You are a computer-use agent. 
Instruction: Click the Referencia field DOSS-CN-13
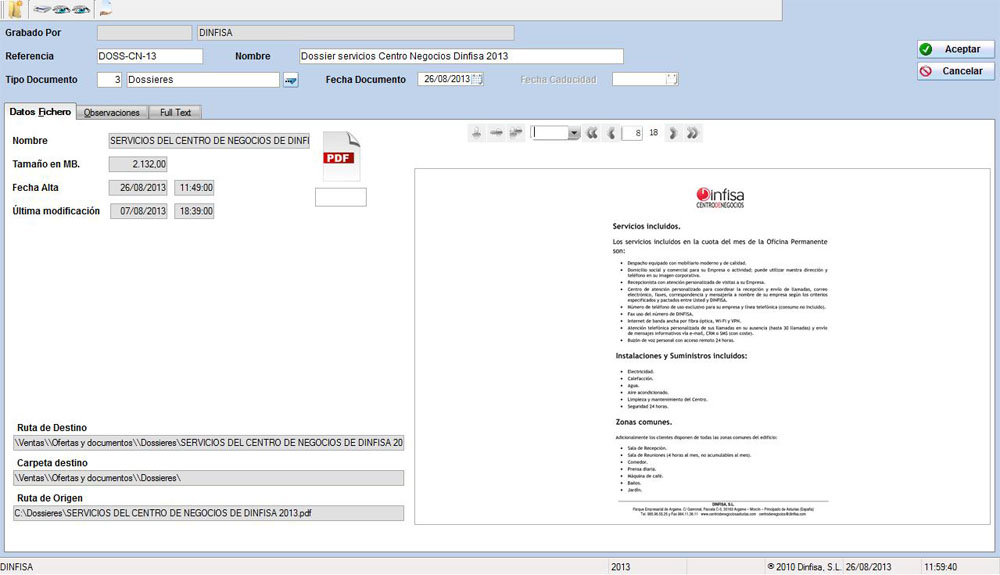point(150,56)
